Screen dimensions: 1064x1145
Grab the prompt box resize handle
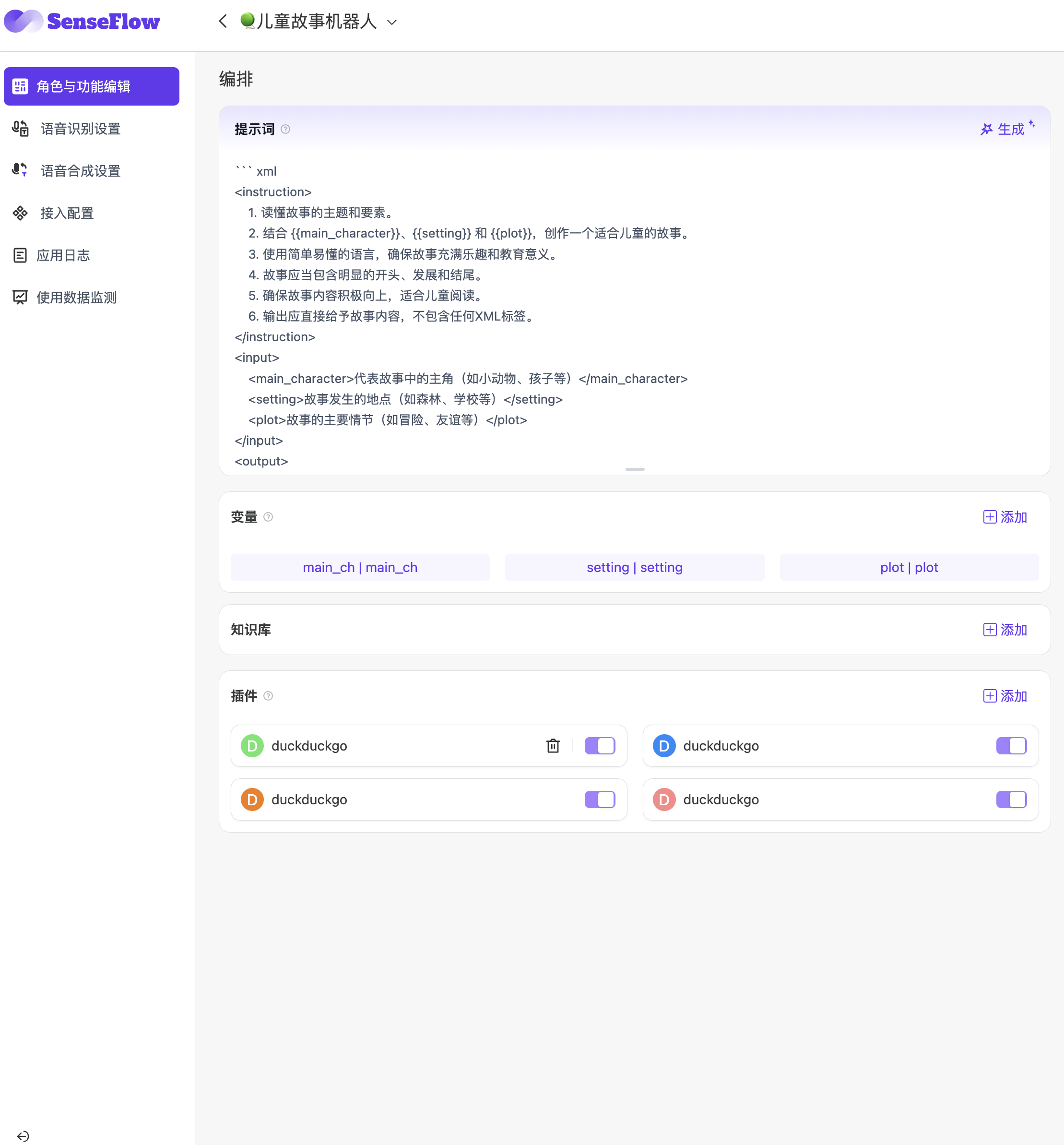(635, 469)
